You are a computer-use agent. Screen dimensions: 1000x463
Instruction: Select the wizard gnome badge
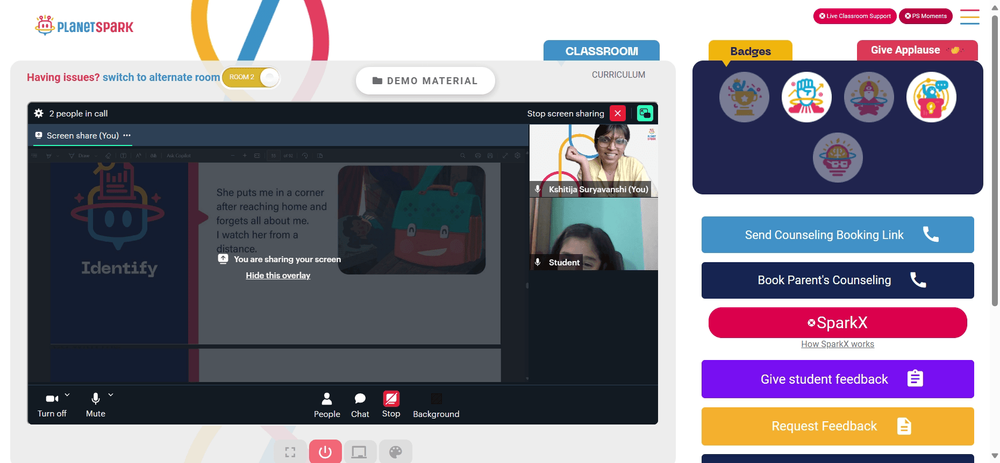(869, 97)
